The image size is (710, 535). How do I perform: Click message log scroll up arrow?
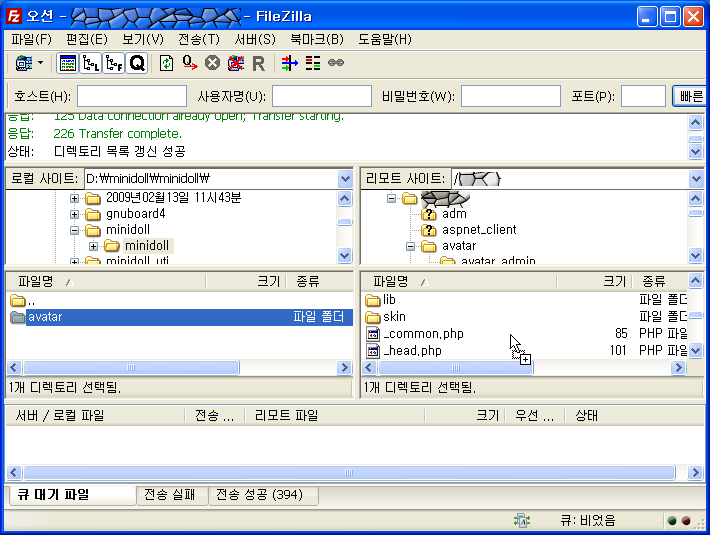point(696,122)
